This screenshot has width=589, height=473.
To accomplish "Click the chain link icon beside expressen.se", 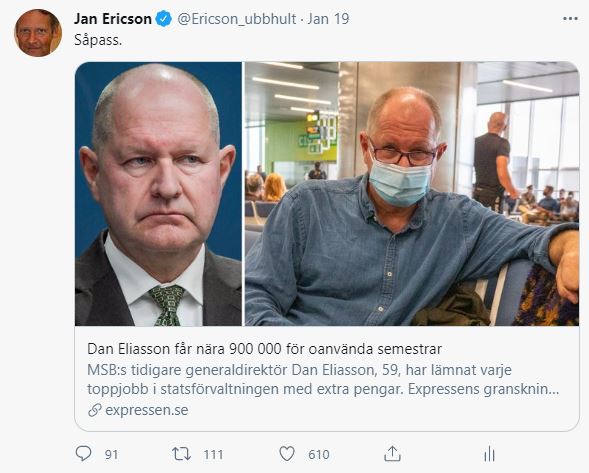I will pyautogui.click(x=95, y=410).
